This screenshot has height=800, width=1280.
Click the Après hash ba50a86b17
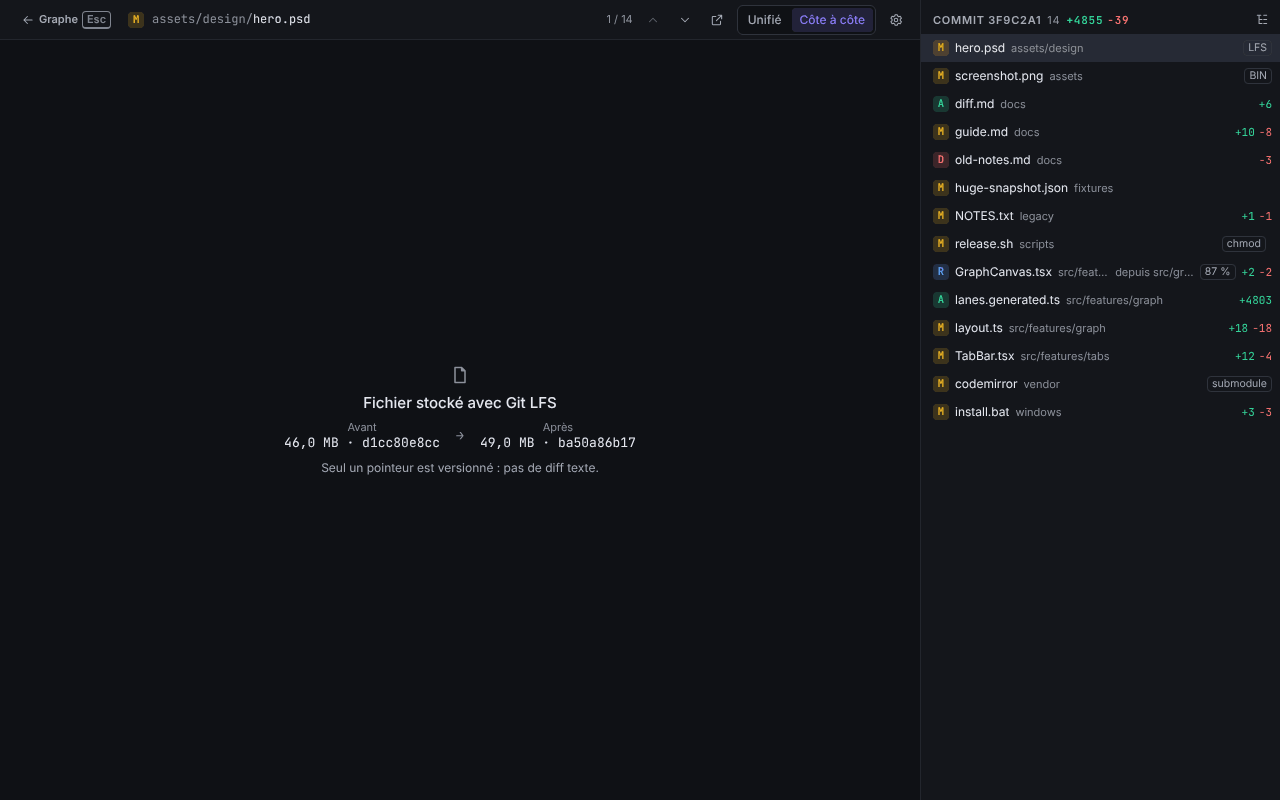[597, 443]
